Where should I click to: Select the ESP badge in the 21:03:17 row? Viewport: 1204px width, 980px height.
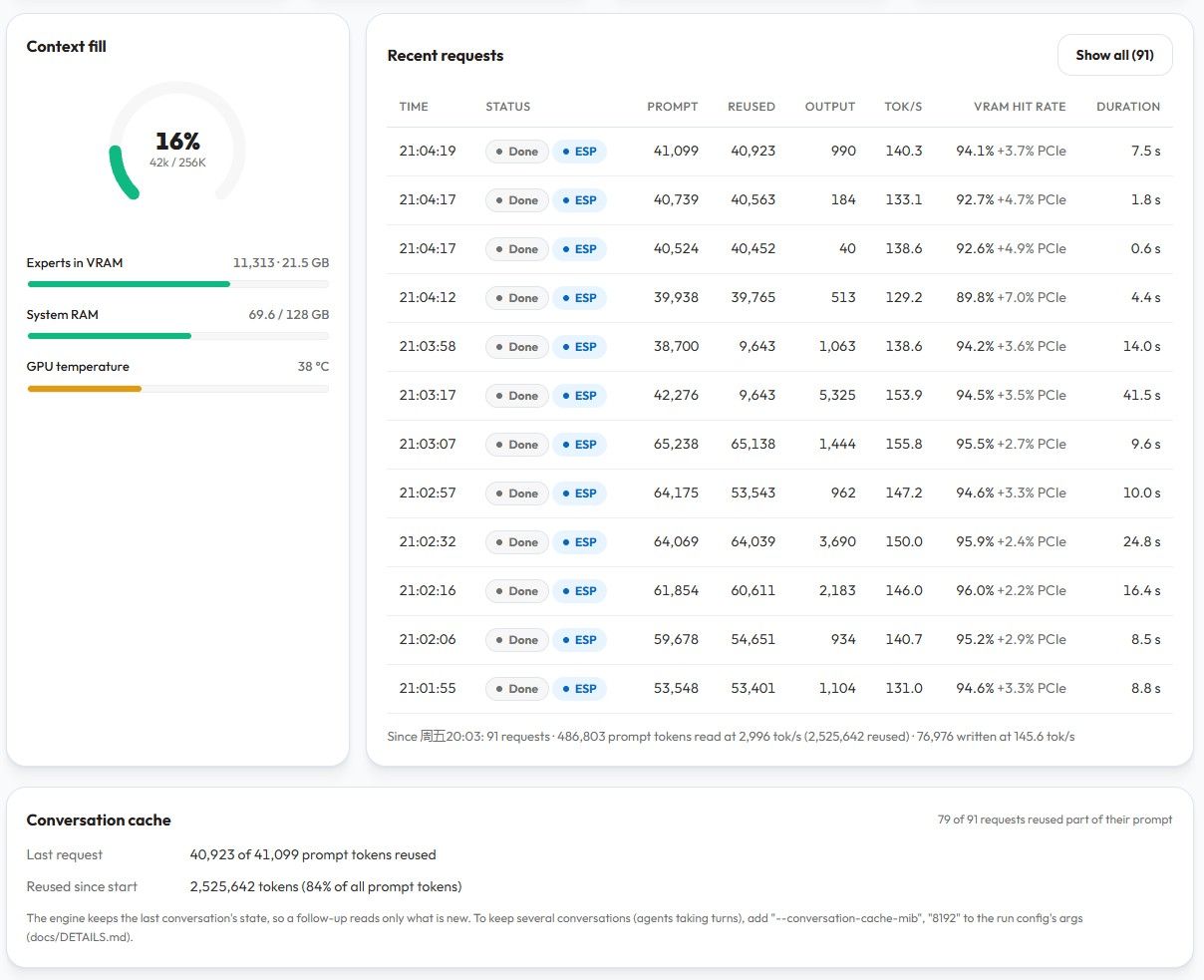(x=579, y=396)
